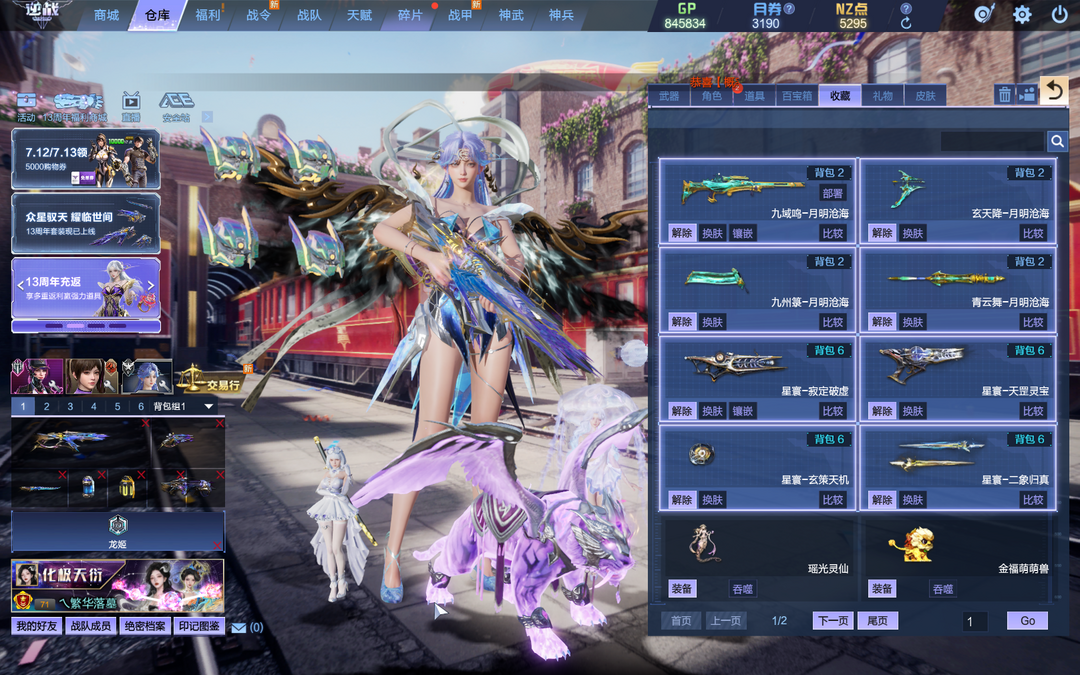The height and width of the screenshot is (675, 1080).
Task: Click the question mark above the refresh icon
Action: click(906, 8)
